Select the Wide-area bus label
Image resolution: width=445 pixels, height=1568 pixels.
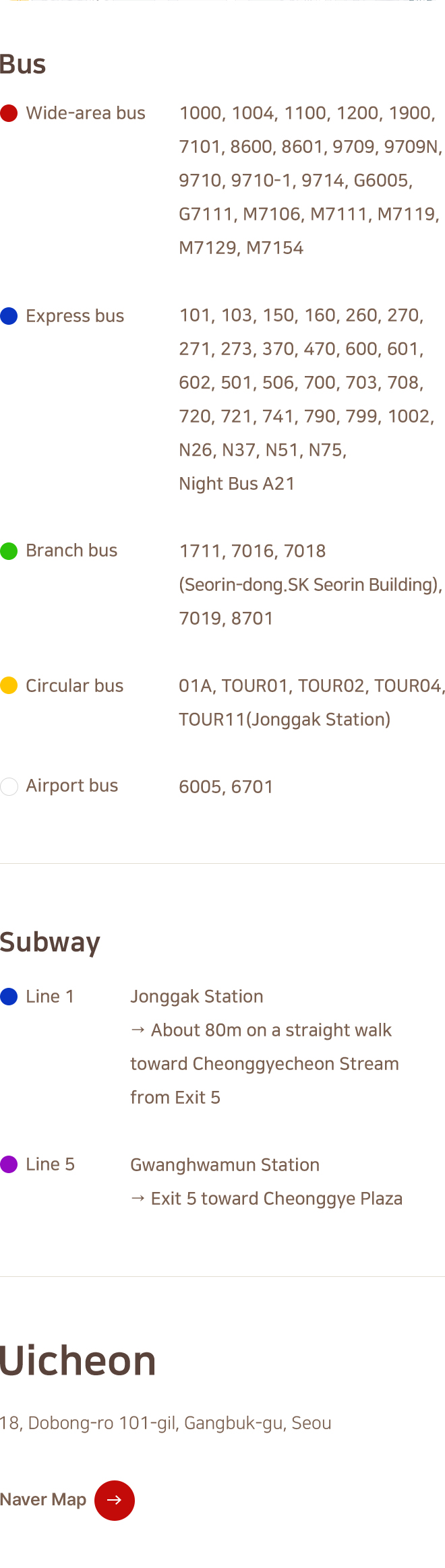pos(86,113)
